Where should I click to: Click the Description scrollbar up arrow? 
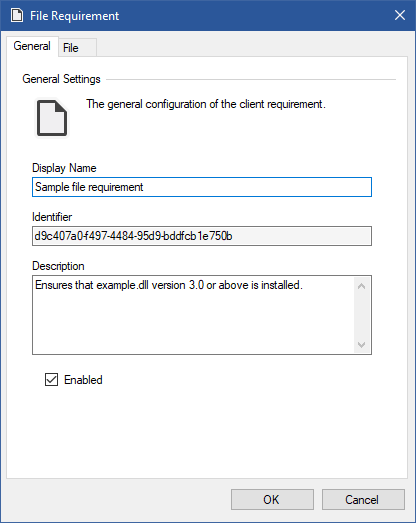click(x=362, y=286)
